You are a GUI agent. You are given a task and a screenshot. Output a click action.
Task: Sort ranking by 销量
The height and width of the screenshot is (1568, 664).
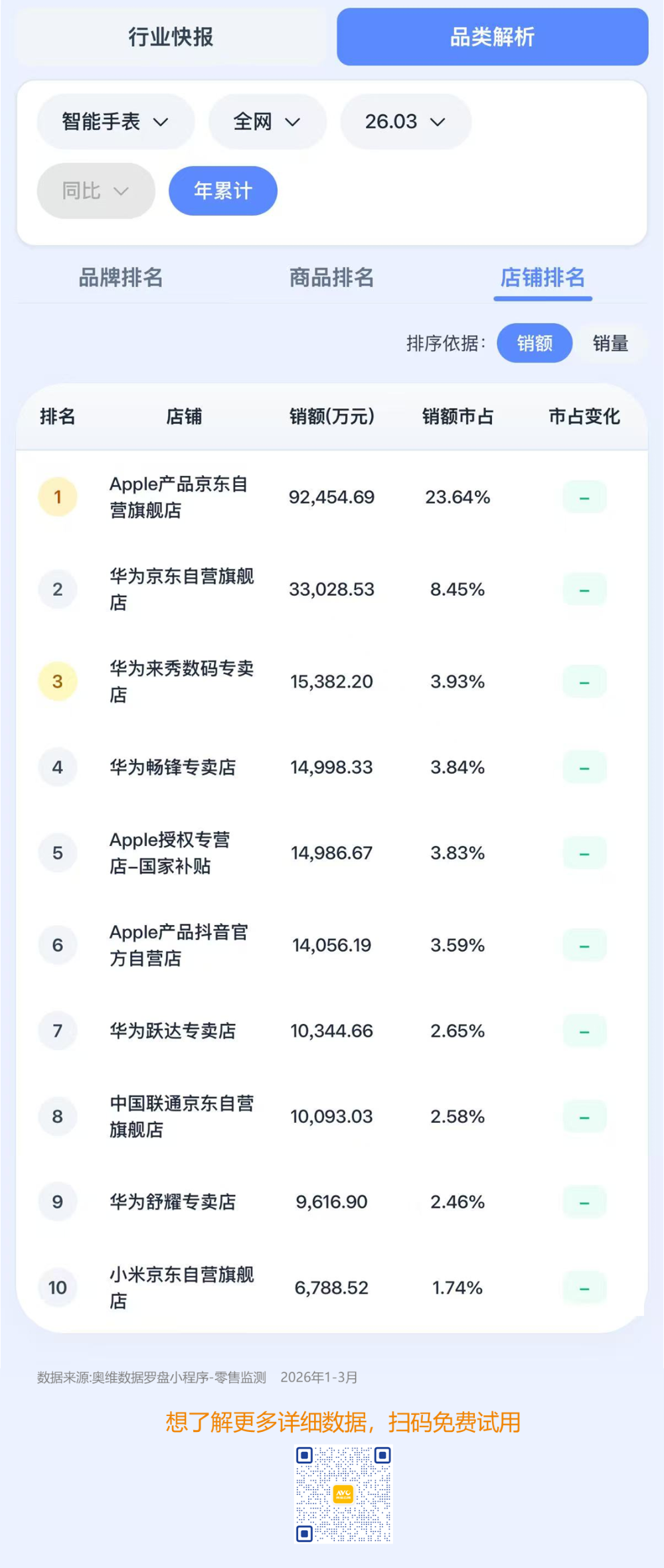click(x=610, y=343)
